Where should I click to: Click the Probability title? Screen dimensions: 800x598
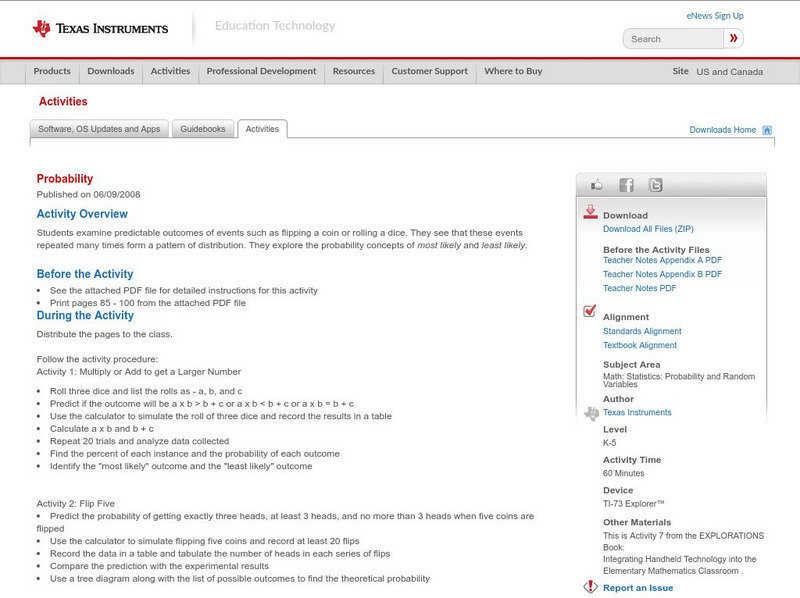65,179
